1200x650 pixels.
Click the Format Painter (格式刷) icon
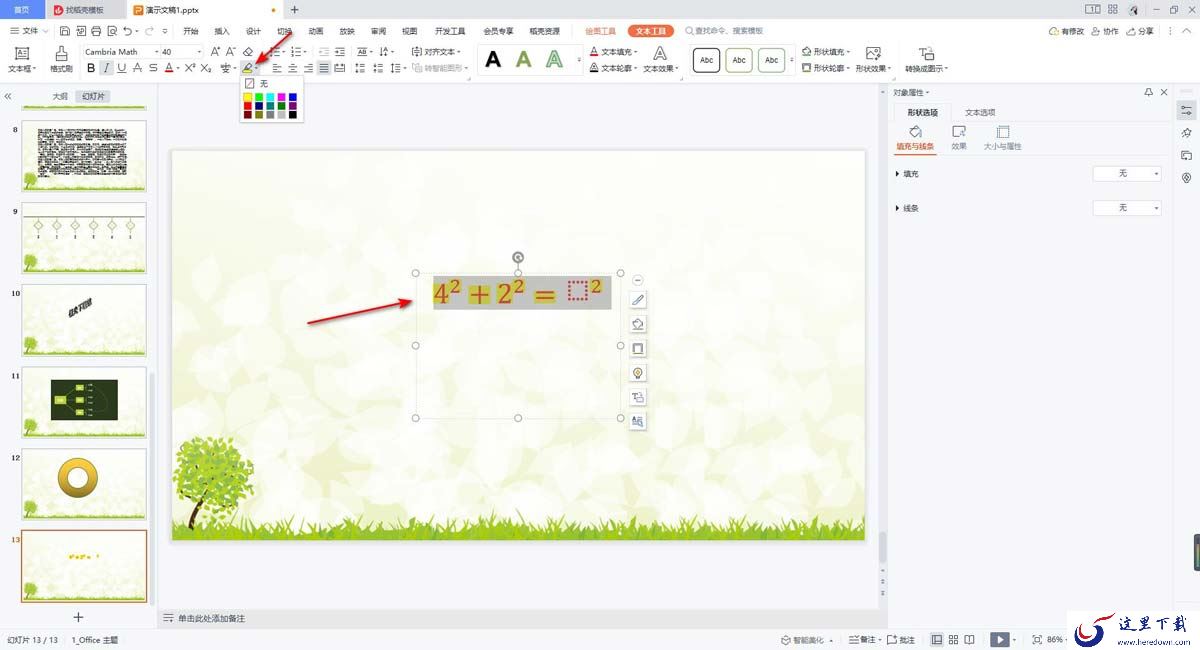coord(61,58)
